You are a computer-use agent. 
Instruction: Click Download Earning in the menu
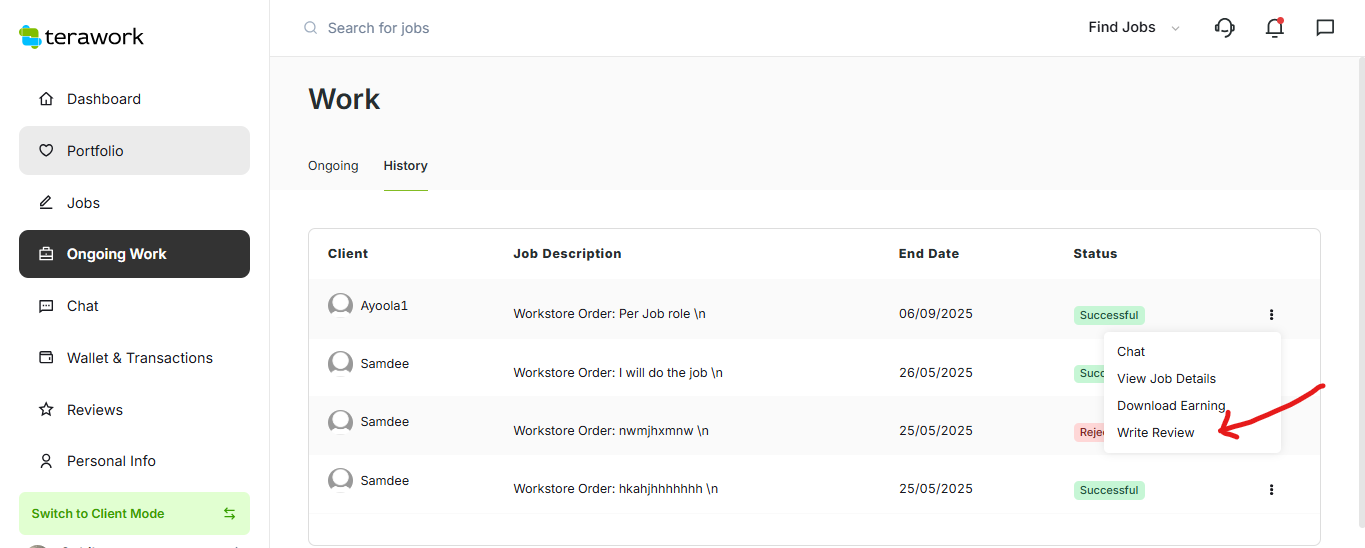point(1170,406)
